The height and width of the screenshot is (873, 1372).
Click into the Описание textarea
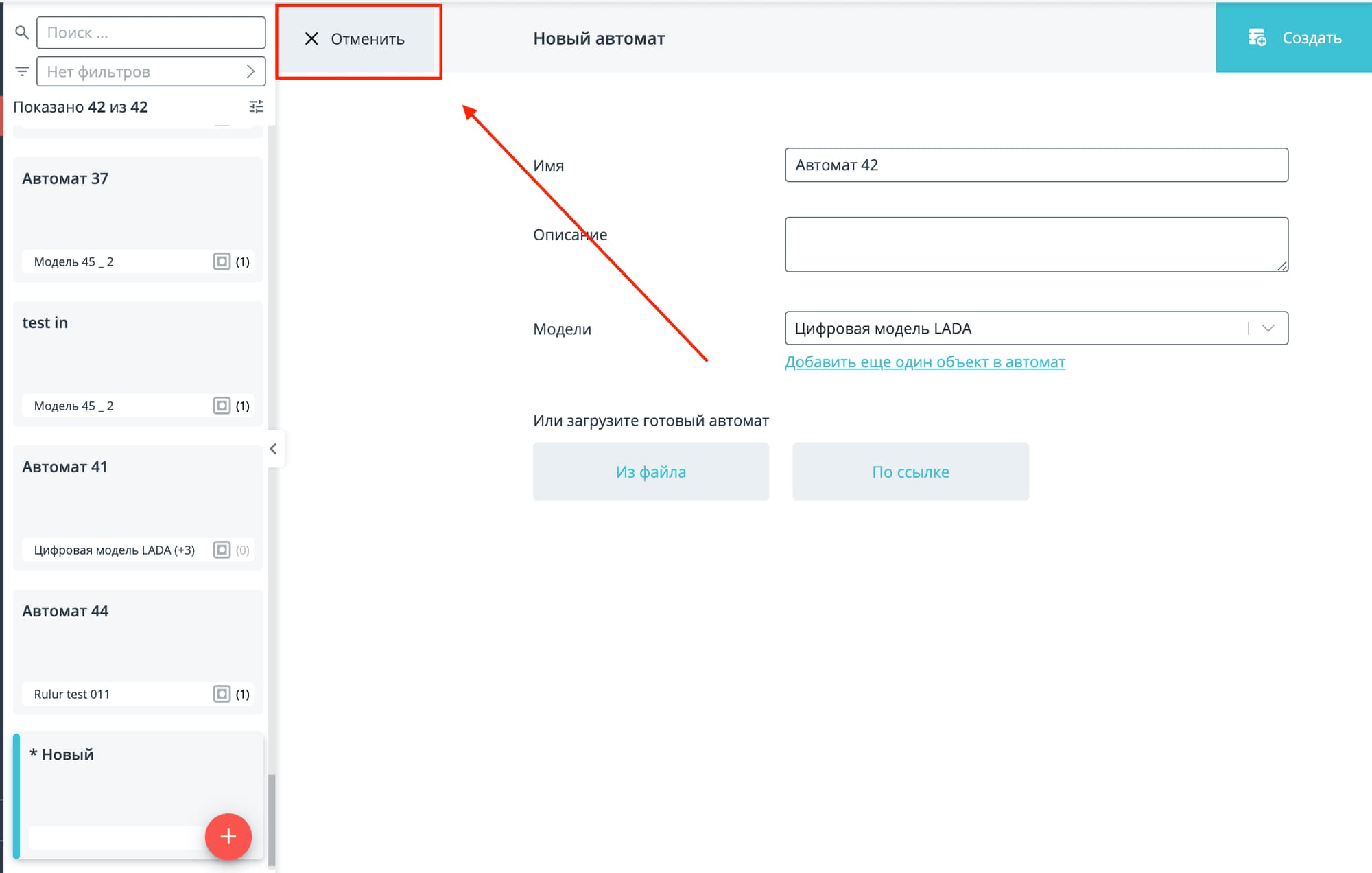click(x=1036, y=244)
